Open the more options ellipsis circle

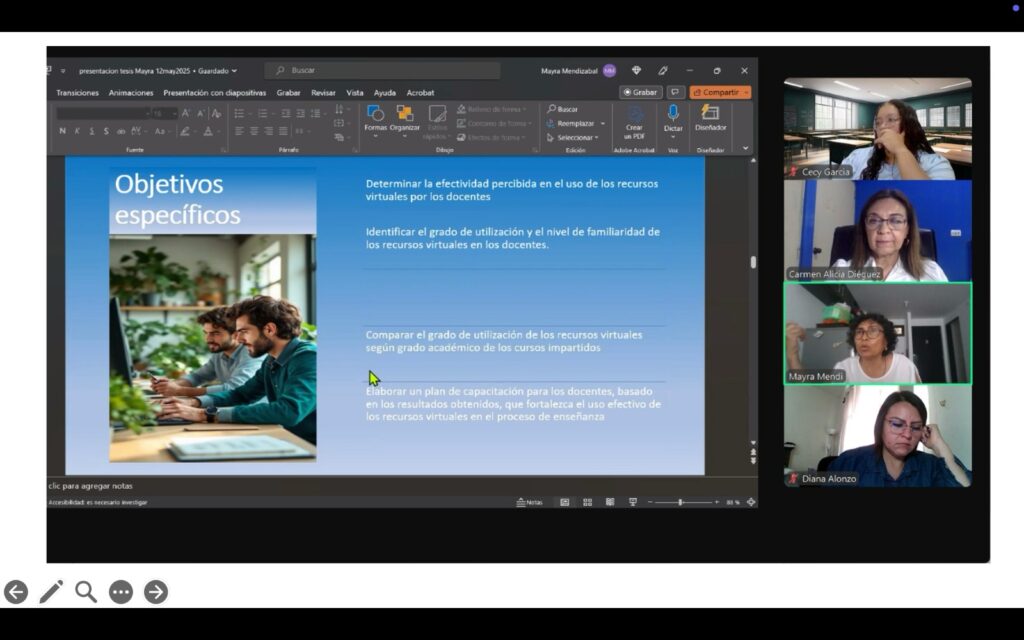(121, 592)
